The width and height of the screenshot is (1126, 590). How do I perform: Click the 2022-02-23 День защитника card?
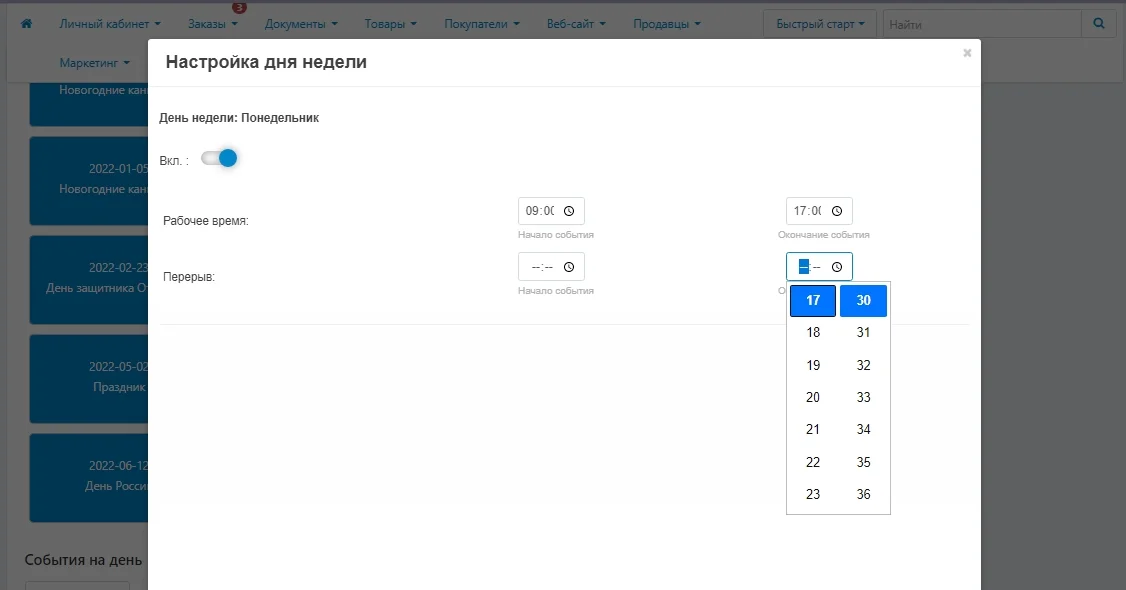[x=89, y=279]
